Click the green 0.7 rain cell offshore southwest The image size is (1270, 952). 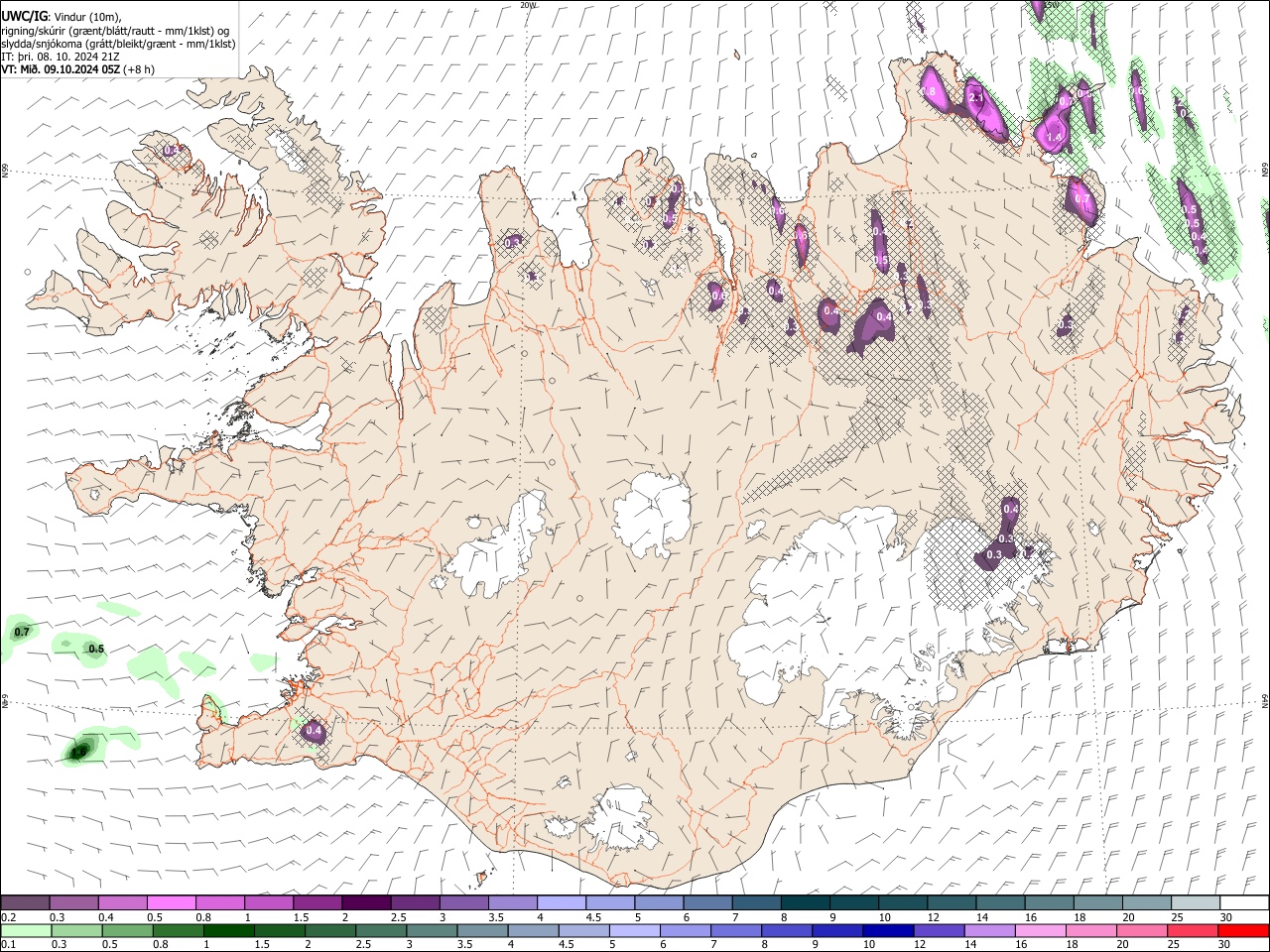(21, 632)
